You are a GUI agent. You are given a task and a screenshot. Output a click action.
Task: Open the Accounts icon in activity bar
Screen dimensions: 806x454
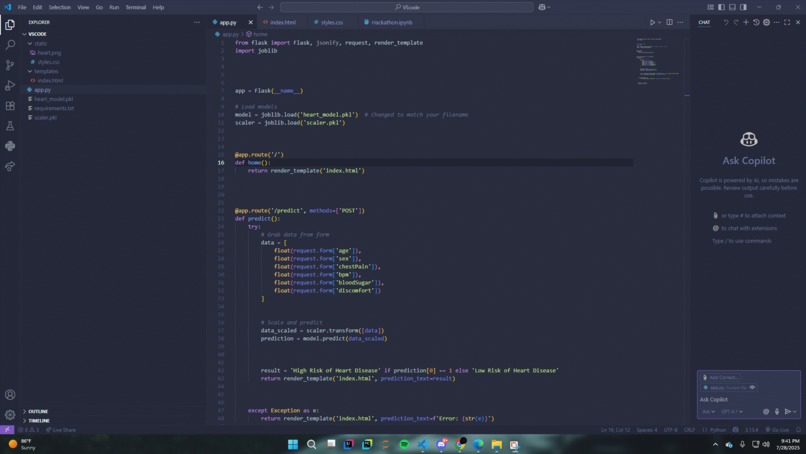pos(10,395)
